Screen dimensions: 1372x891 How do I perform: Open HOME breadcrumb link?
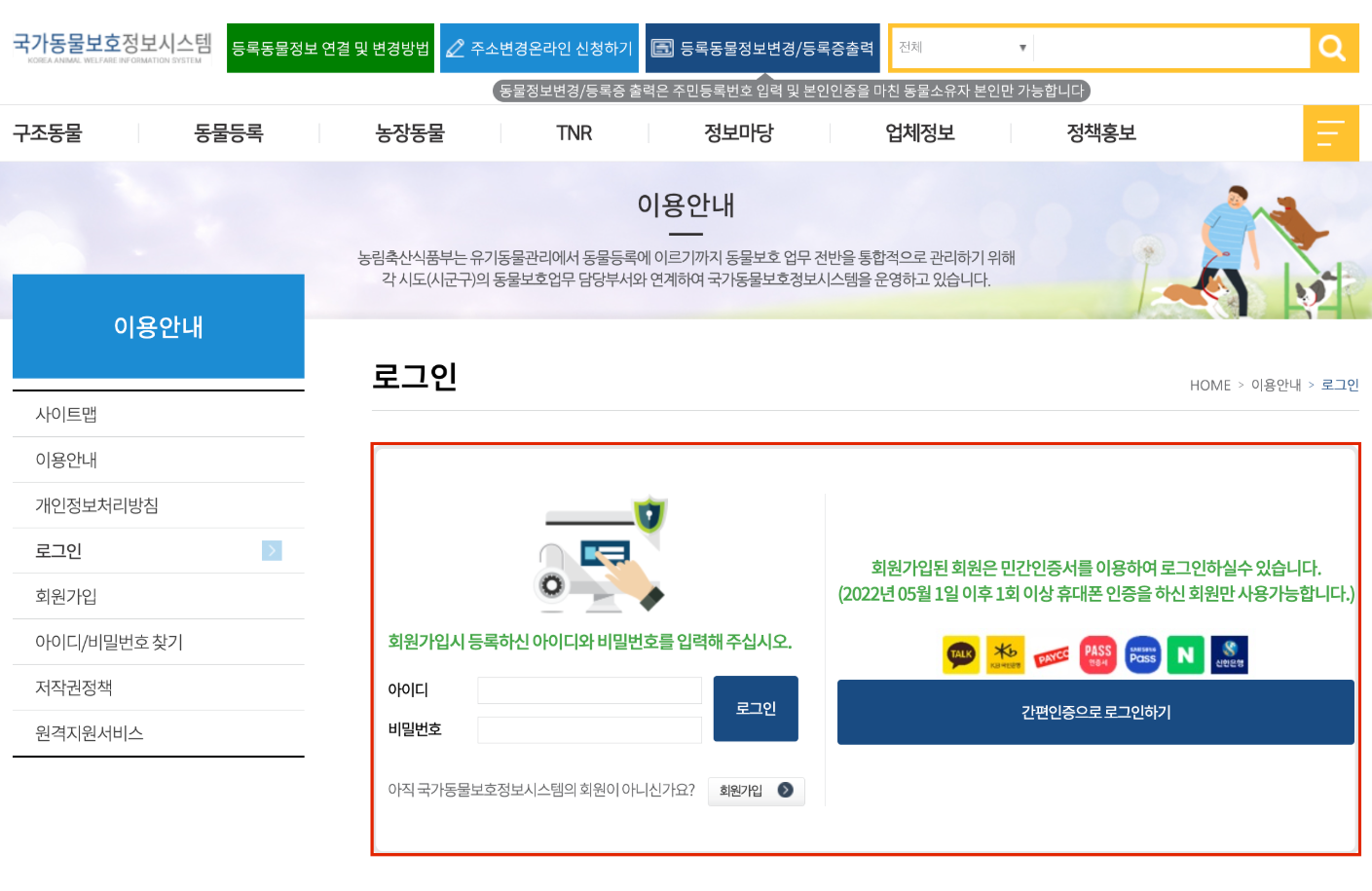[x=1209, y=385]
